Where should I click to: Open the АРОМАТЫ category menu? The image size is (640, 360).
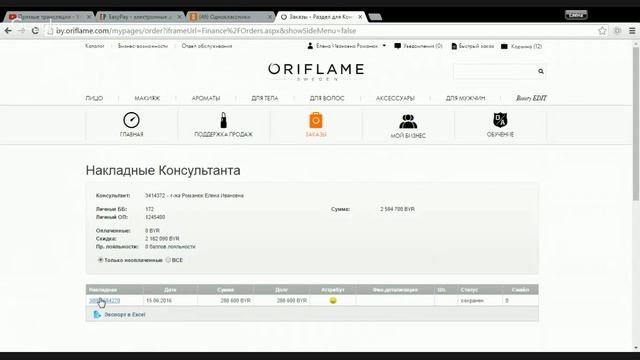(x=206, y=98)
